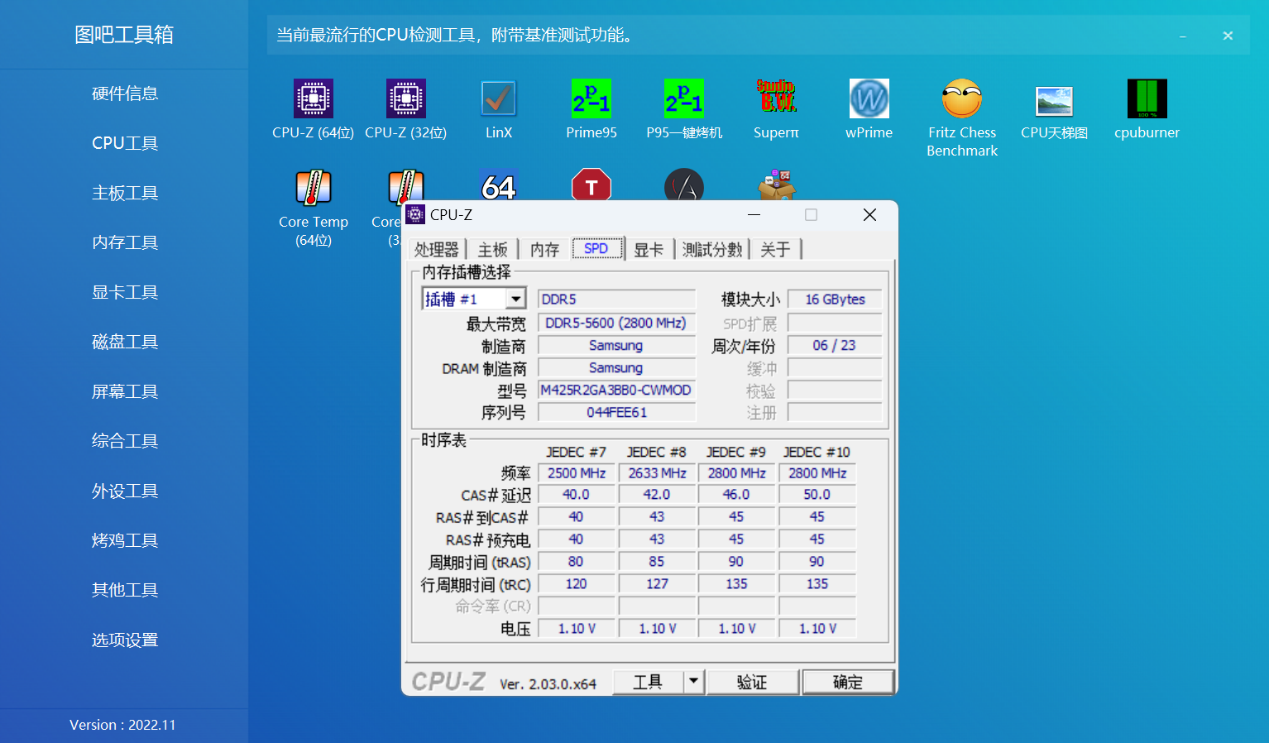Image resolution: width=1269 pixels, height=743 pixels.
Task: Click the Samsung value beside 制造商
Action: 616,346
